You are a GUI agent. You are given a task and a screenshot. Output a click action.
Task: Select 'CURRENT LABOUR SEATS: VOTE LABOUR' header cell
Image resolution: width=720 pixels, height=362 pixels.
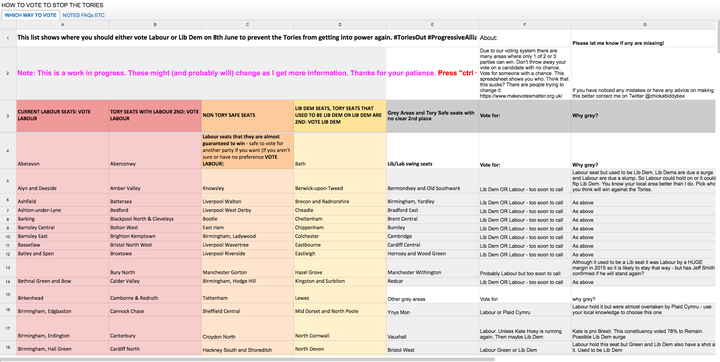[62, 116]
